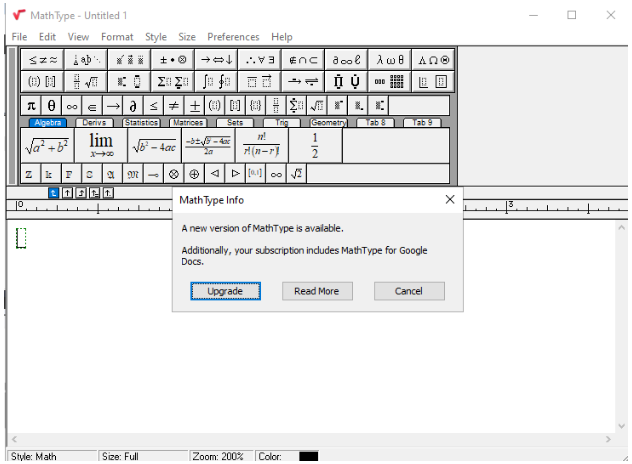Viewport: 632px width, 464px height.
Task: Insert the lim x→∞ expression
Action: pos(101,146)
